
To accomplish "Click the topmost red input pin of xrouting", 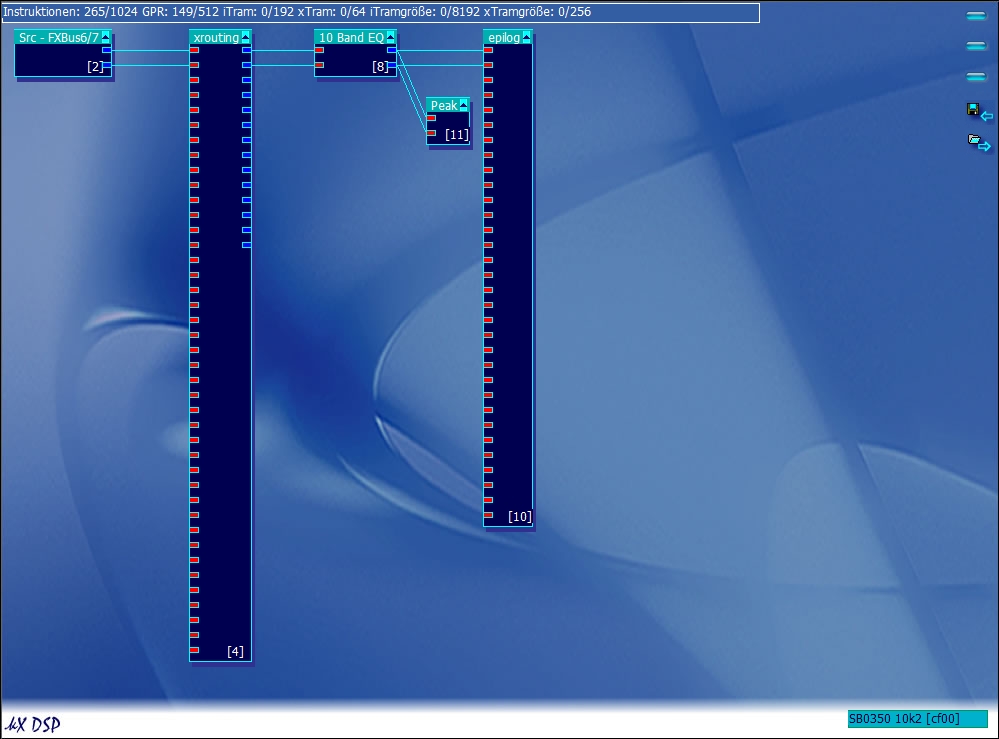I will (x=194, y=50).
